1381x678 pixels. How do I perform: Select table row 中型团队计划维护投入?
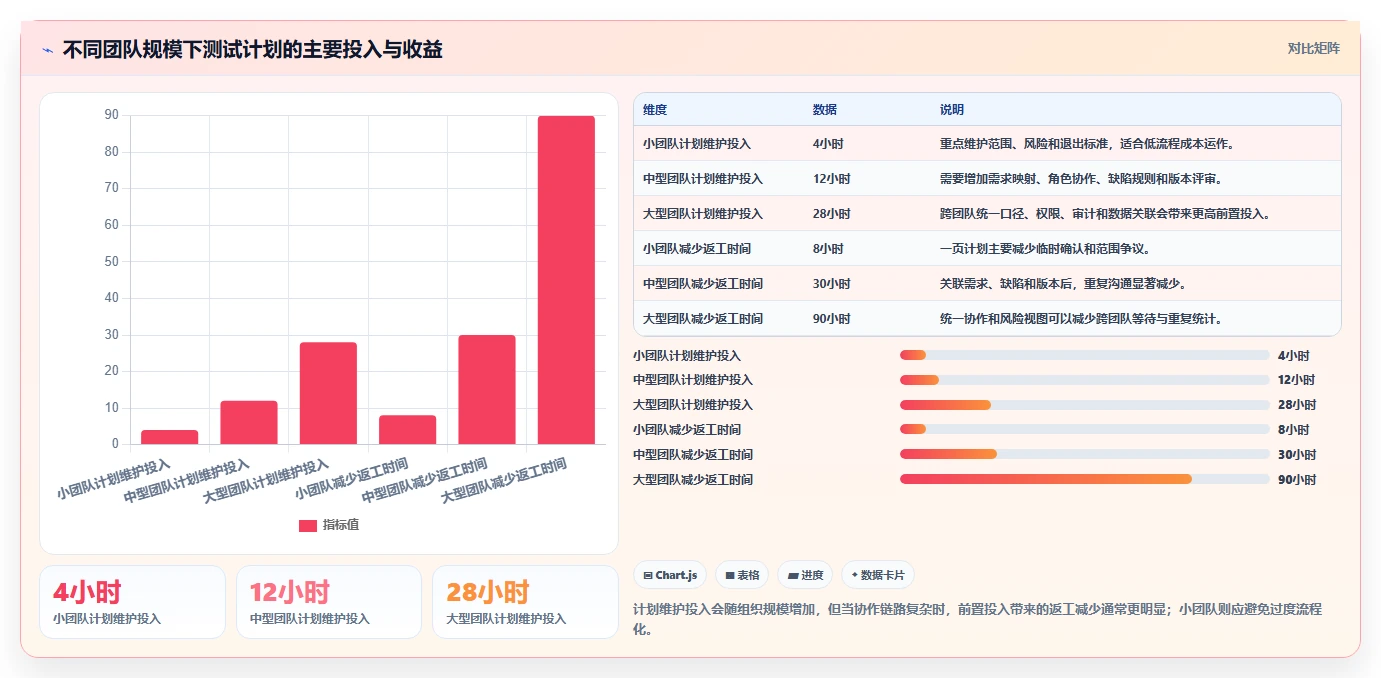tap(987, 179)
